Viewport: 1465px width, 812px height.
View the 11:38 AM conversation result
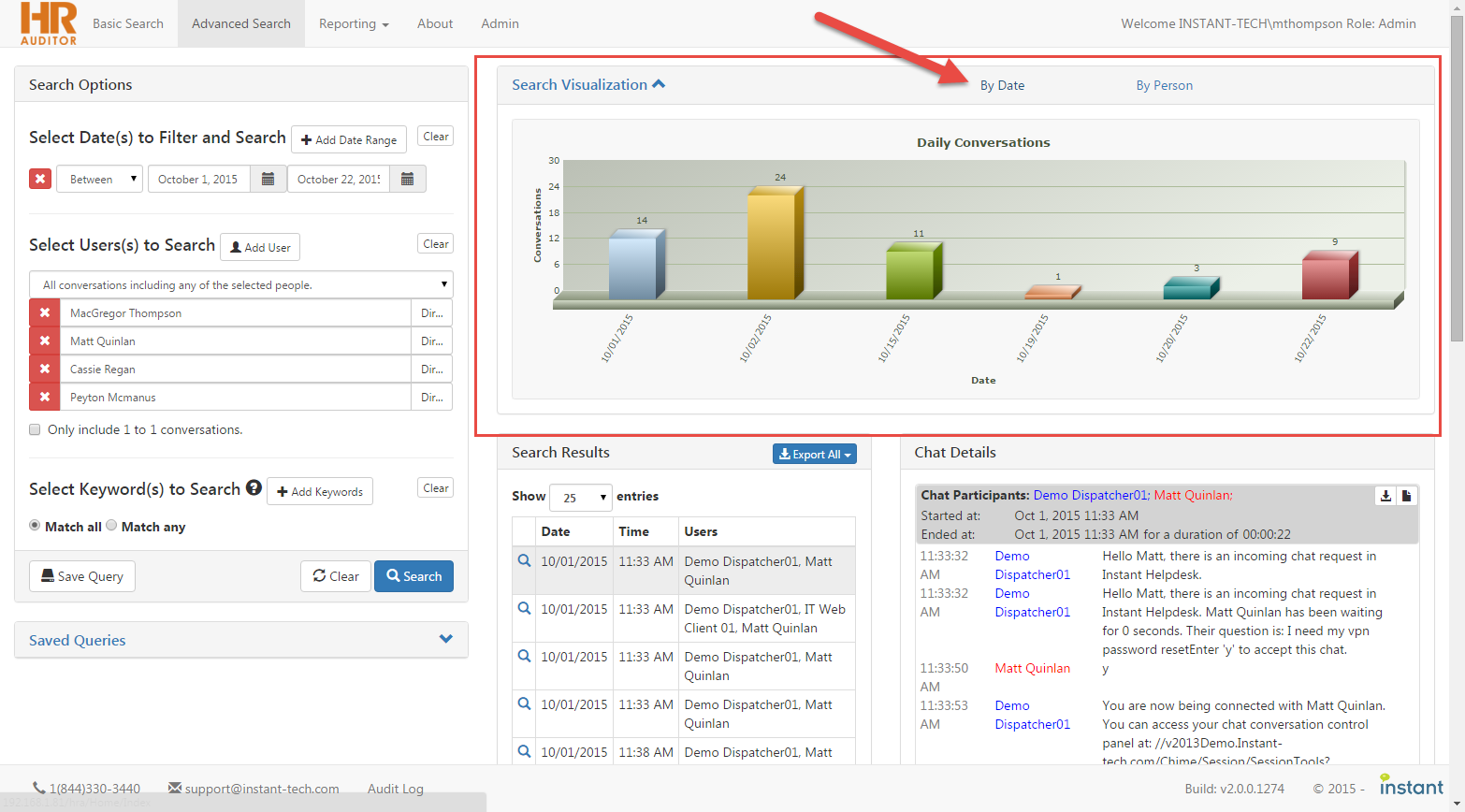(524, 752)
